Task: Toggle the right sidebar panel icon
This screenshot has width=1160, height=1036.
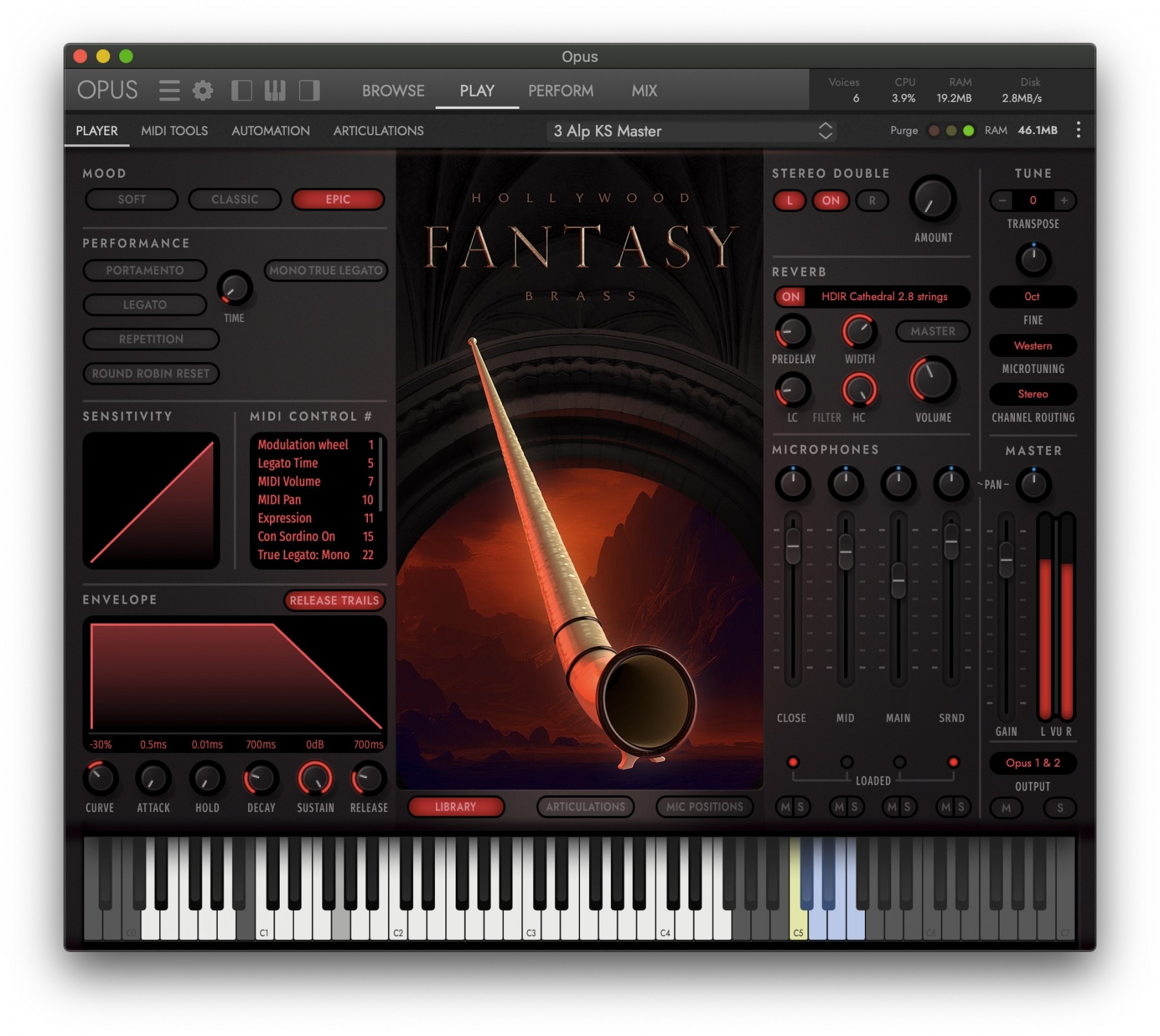Action: point(309,90)
